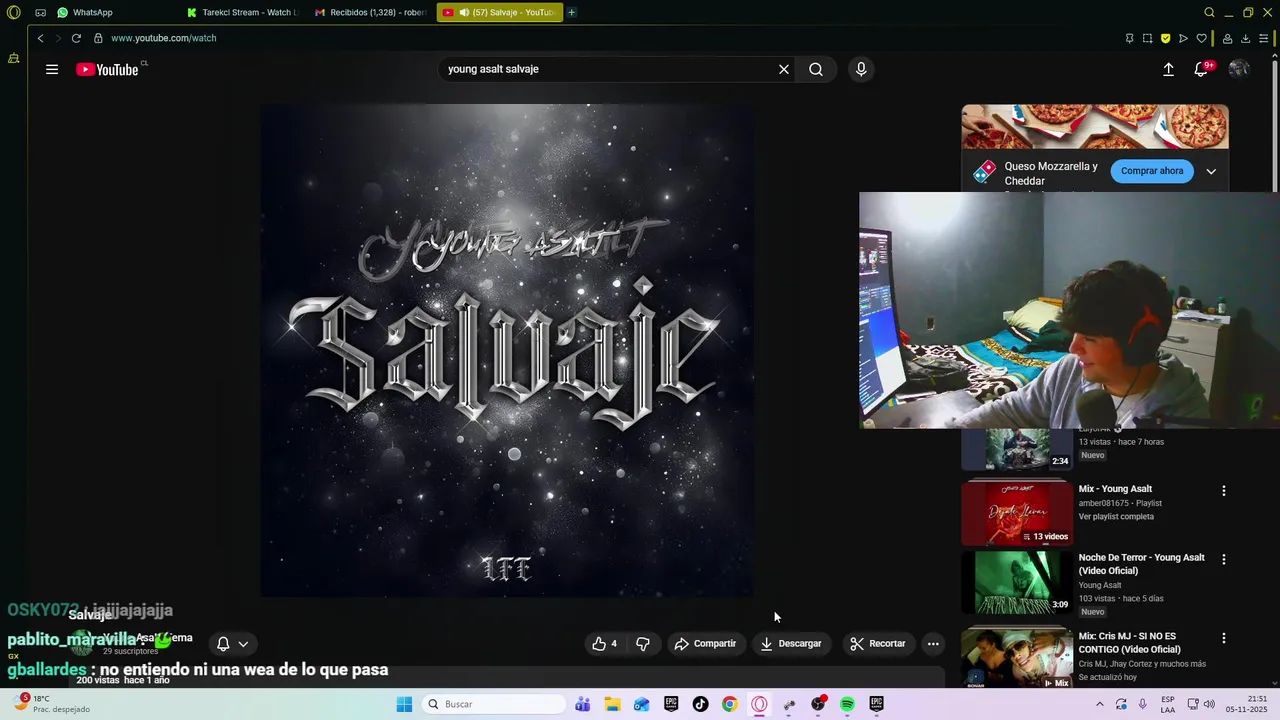Open TikTok from the taskbar

click(x=700, y=704)
